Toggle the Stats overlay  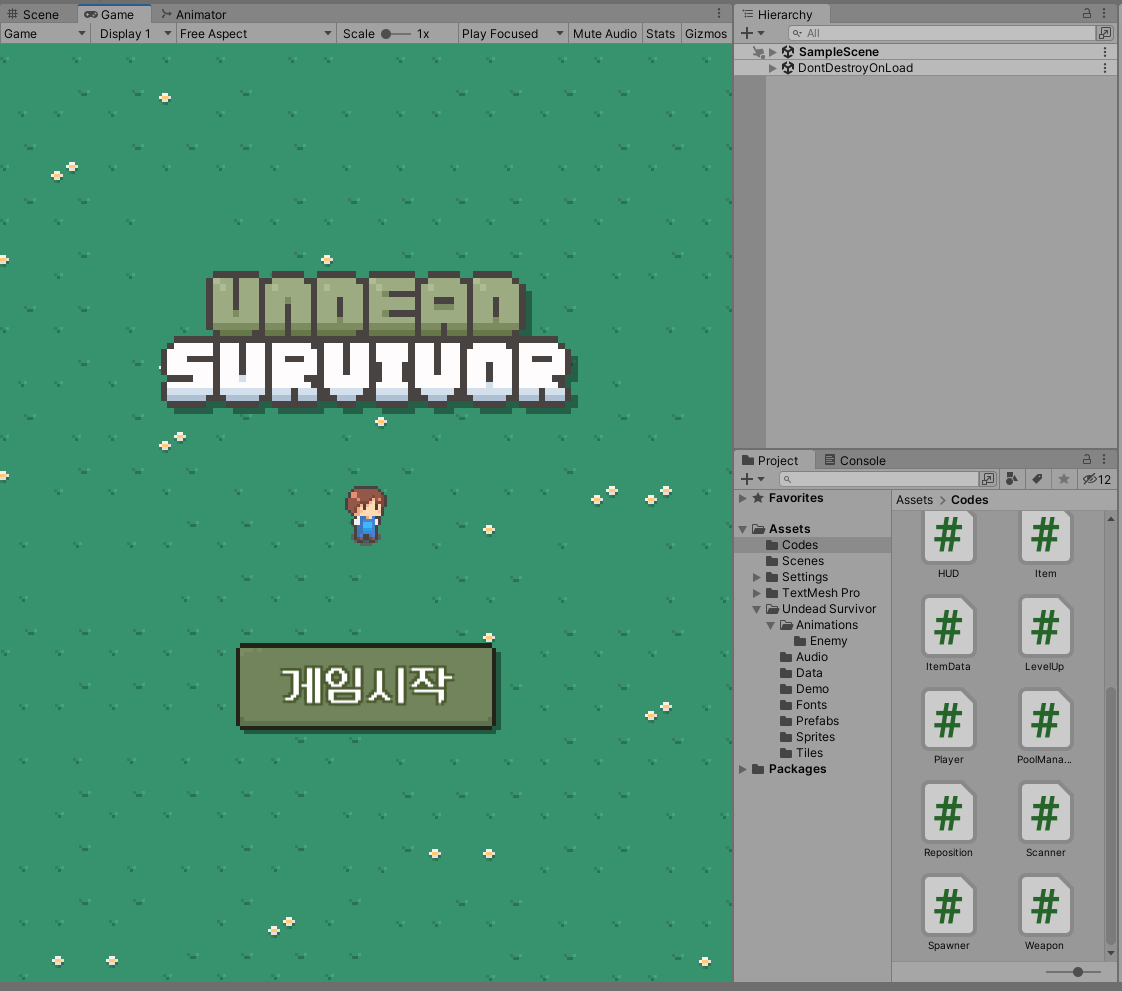(x=660, y=34)
